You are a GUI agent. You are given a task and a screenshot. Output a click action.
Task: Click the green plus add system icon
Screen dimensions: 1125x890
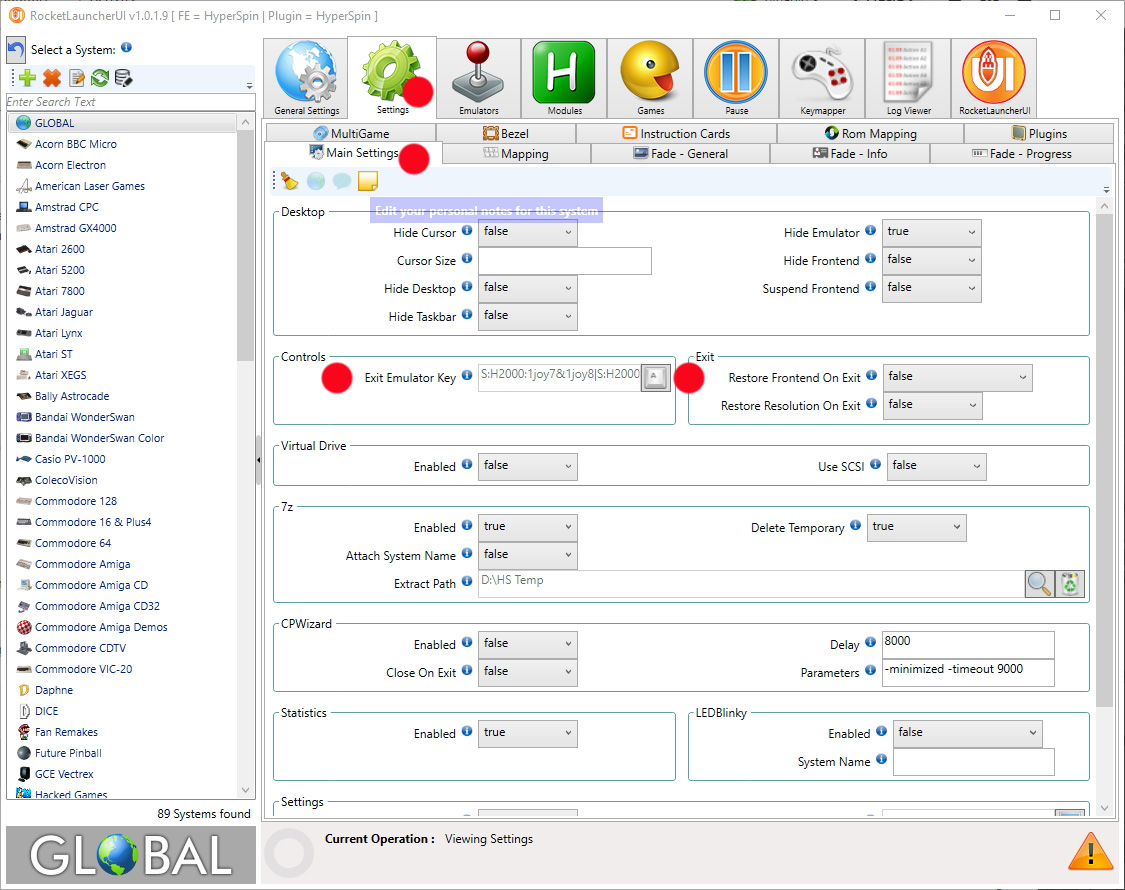(x=27, y=78)
